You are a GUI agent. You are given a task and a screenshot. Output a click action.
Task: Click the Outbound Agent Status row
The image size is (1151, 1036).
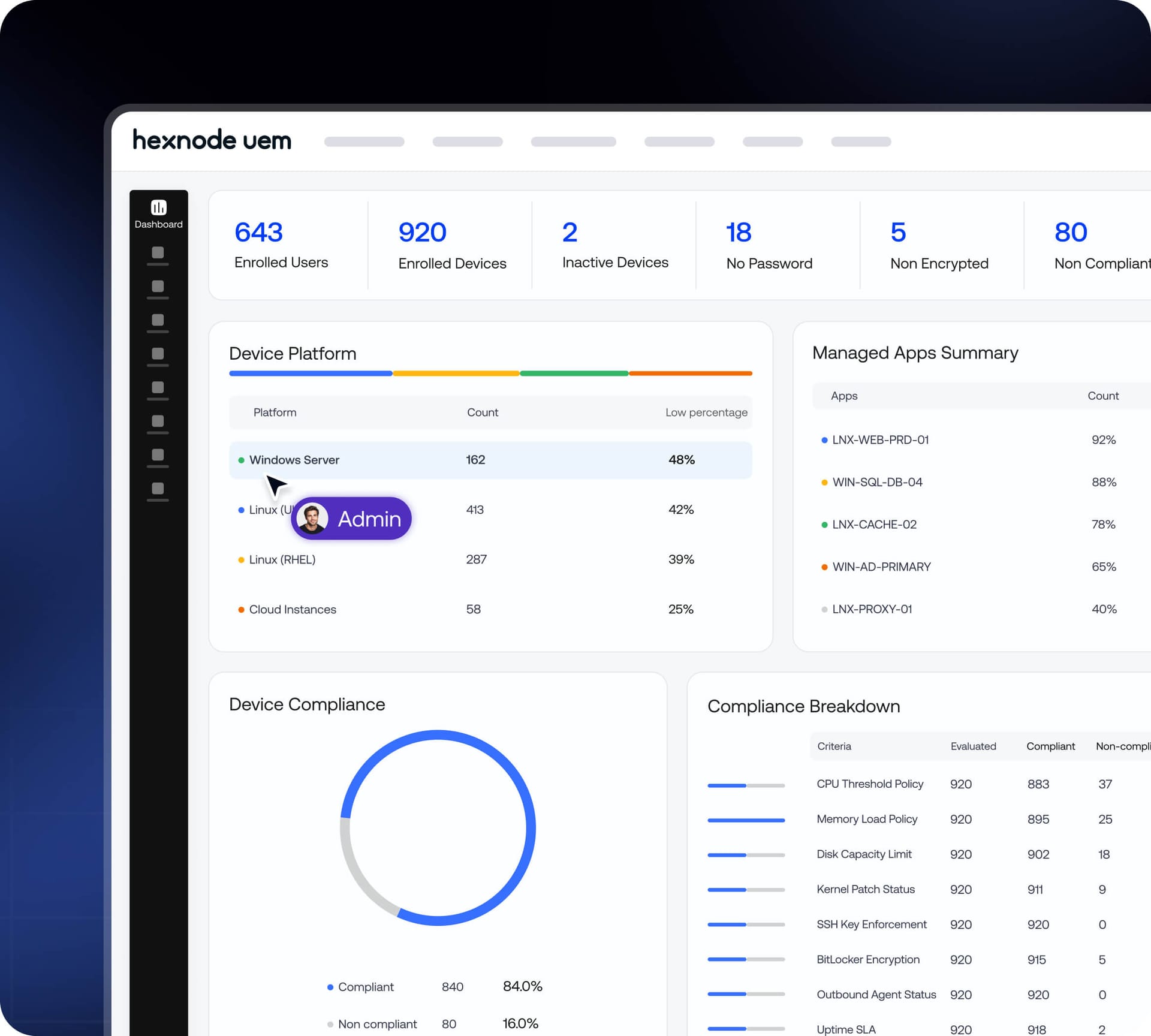click(929, 995)
